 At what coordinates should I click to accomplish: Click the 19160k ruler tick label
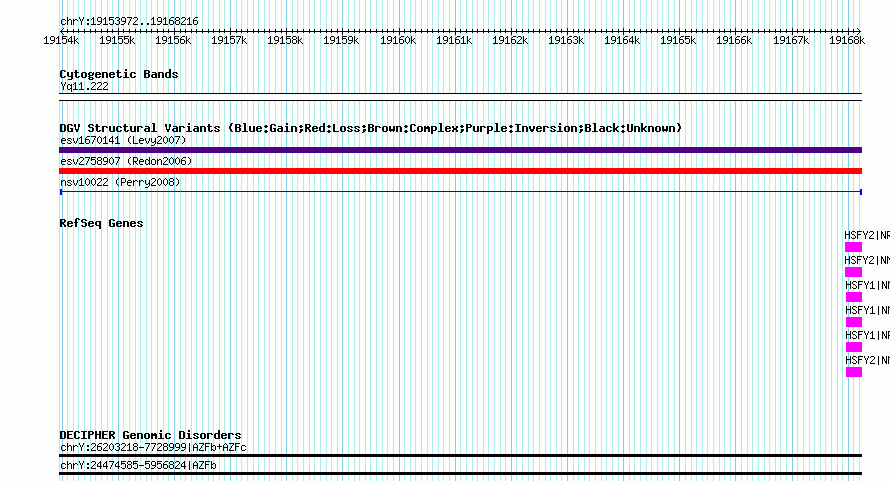pyautogui.click(x=398, y=40)
